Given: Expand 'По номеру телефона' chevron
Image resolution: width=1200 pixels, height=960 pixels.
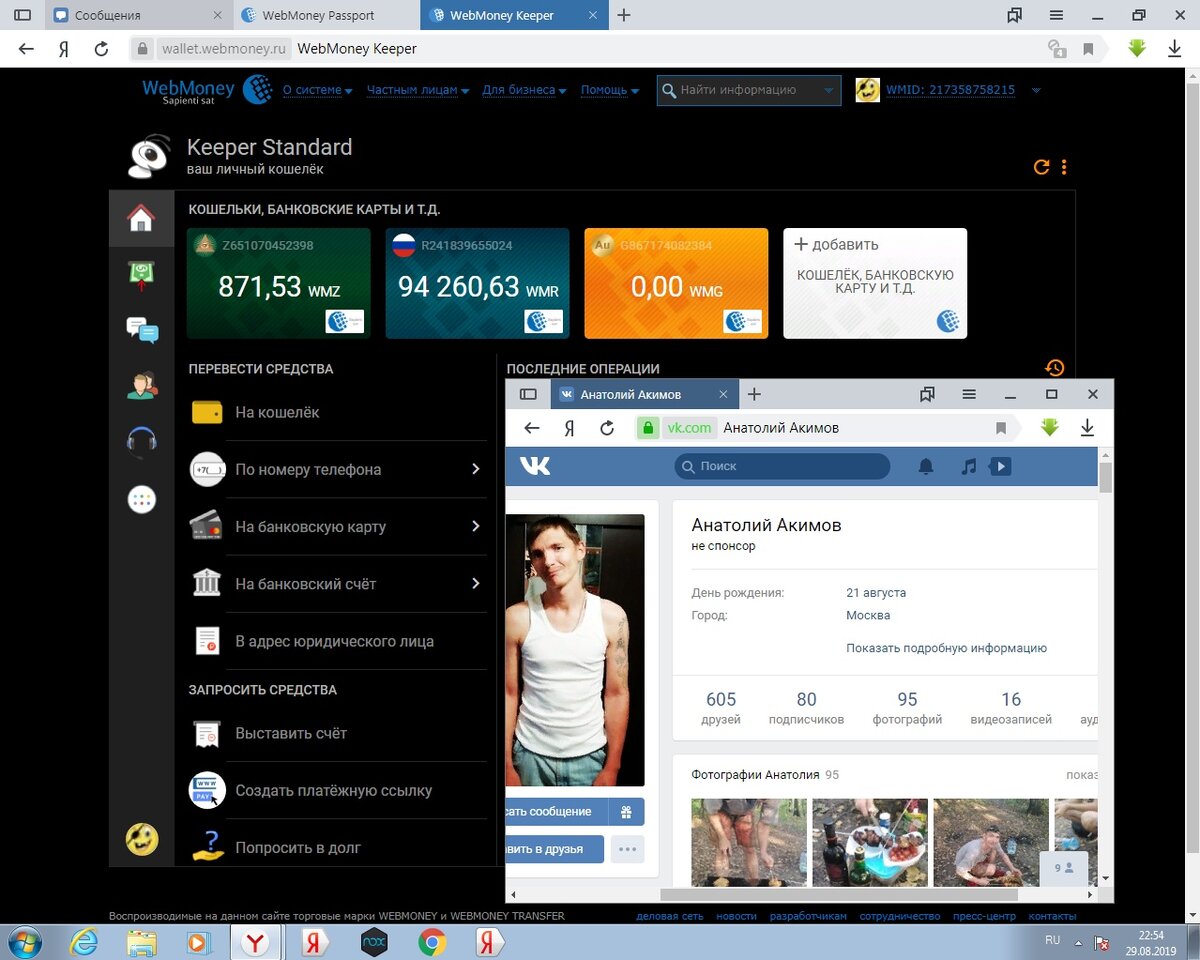Looking at the screenshot, I should pyautogui.click(x=476, y=469).
